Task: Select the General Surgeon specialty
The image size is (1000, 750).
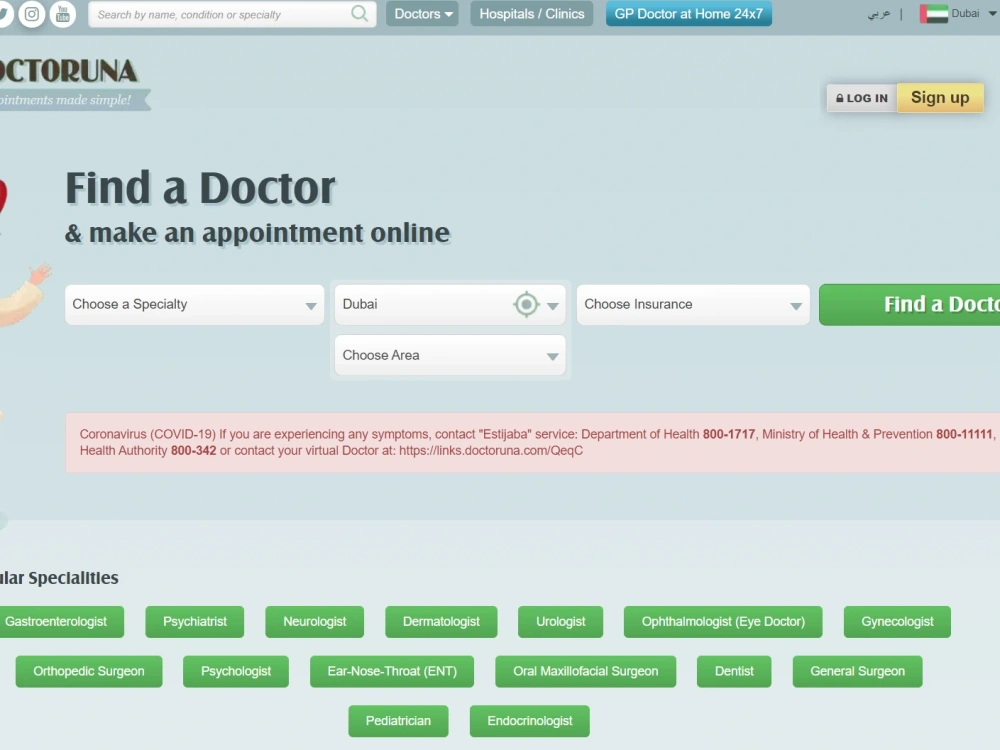Action: coord(857,672)
